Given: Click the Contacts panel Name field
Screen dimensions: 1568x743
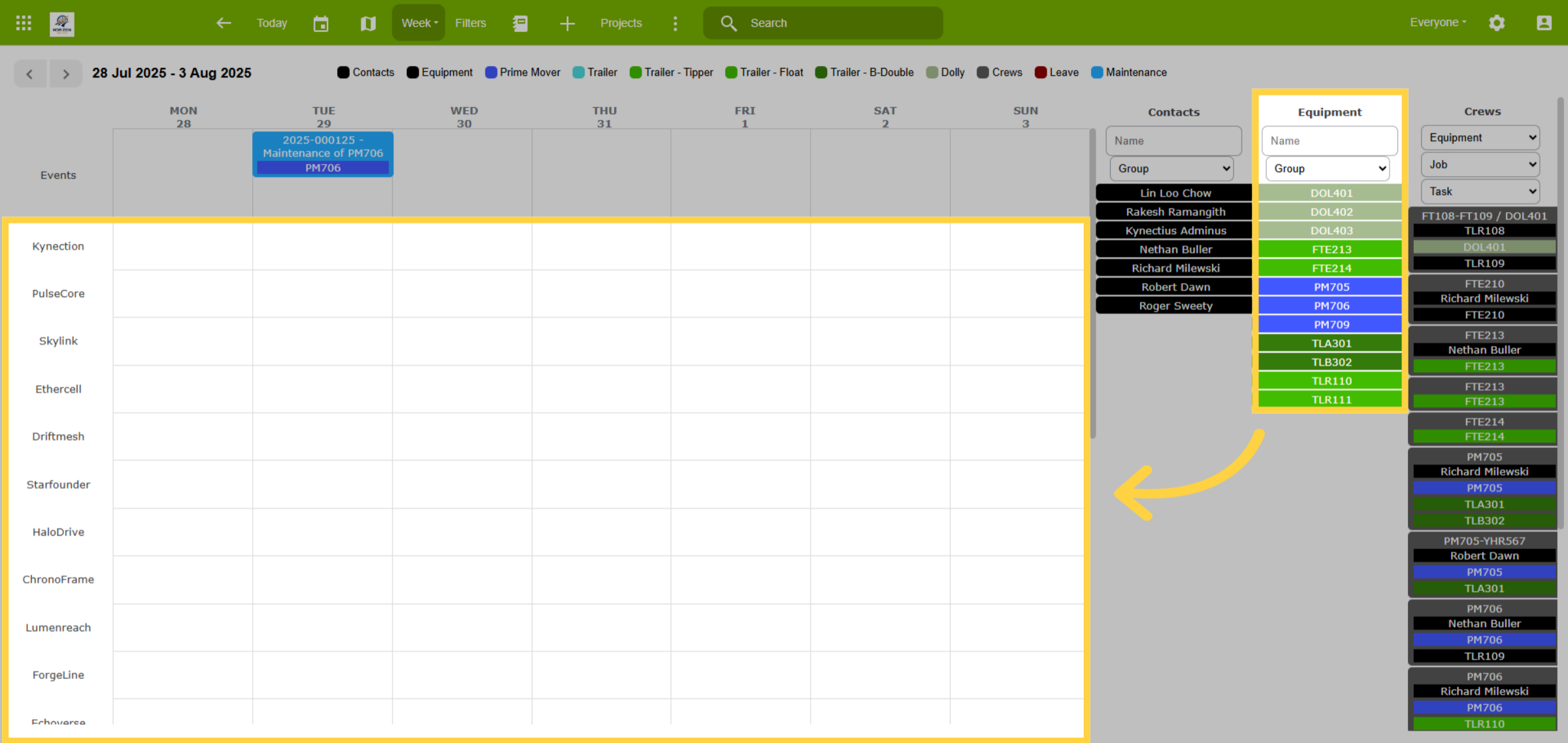Looking at the screenshot, I should (x=1173, y=141).
